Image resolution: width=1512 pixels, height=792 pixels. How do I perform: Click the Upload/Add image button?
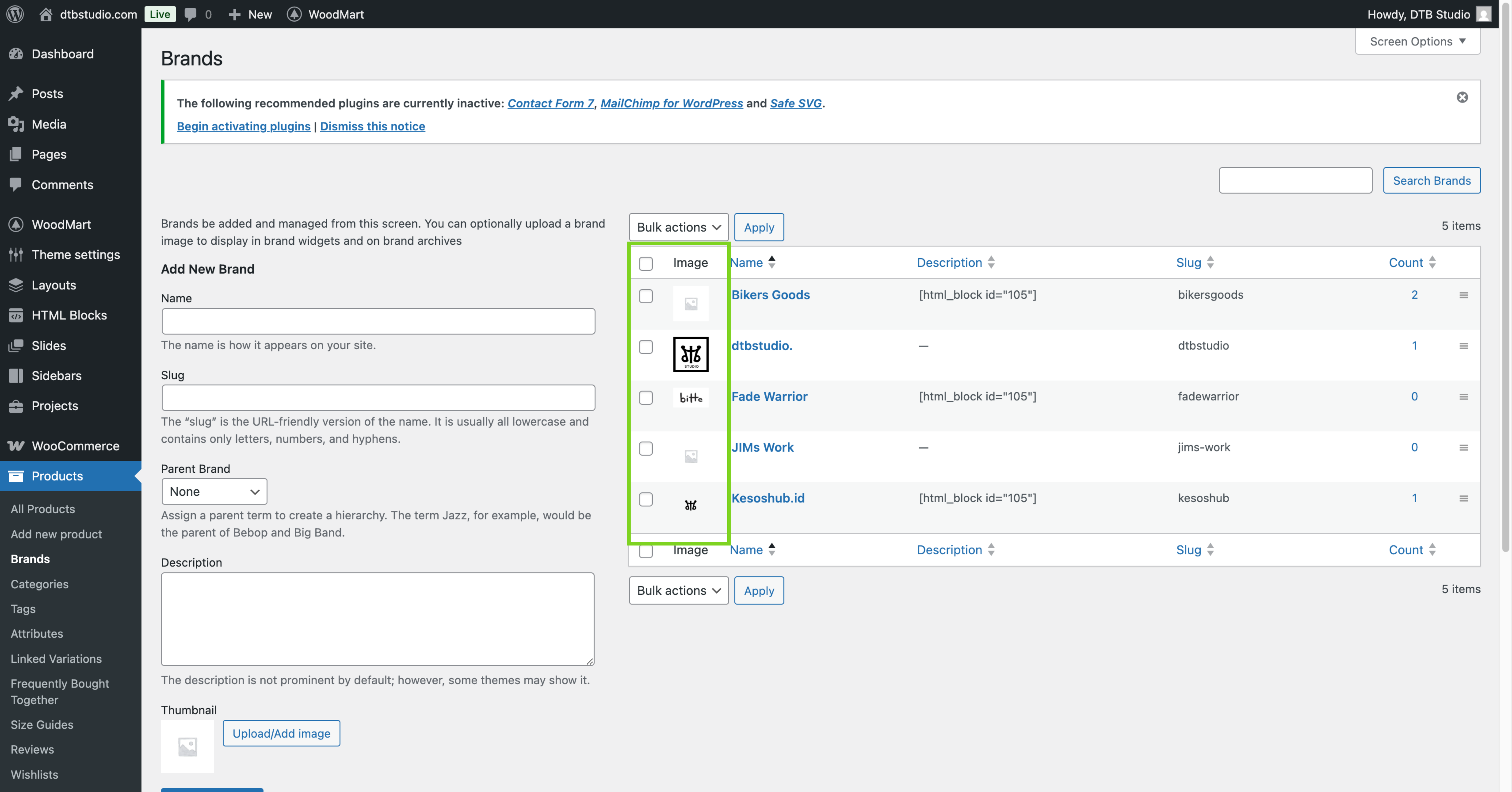click(281, 733)
